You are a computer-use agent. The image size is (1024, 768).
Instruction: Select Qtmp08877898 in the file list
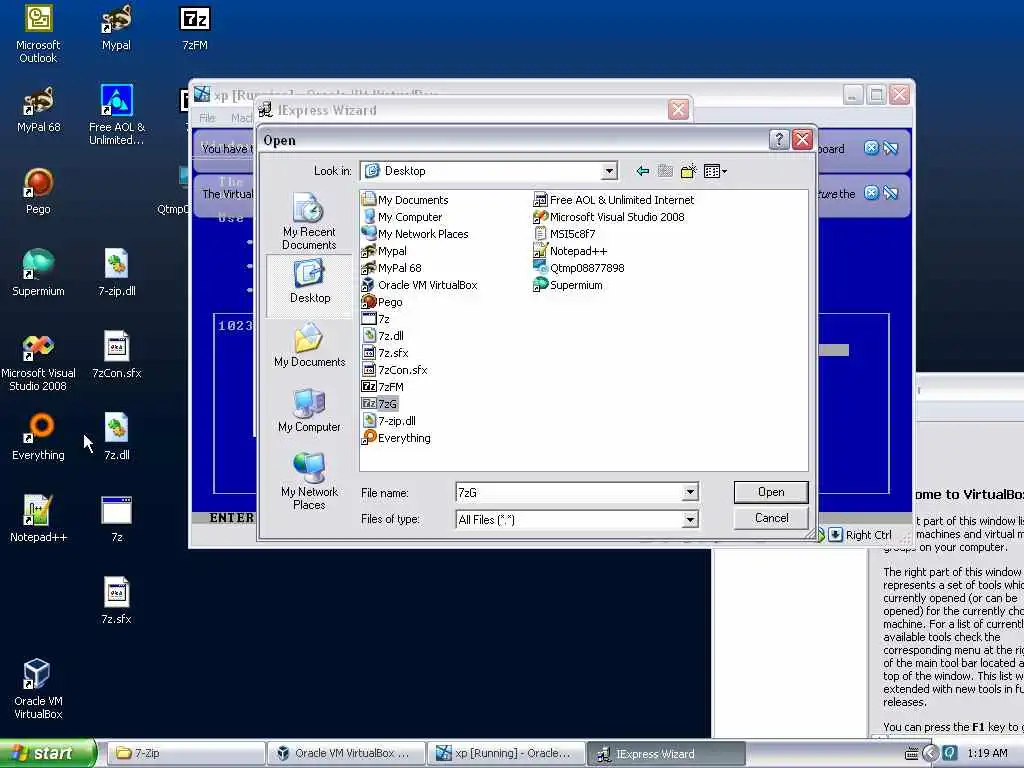click(x=579, y=268)
